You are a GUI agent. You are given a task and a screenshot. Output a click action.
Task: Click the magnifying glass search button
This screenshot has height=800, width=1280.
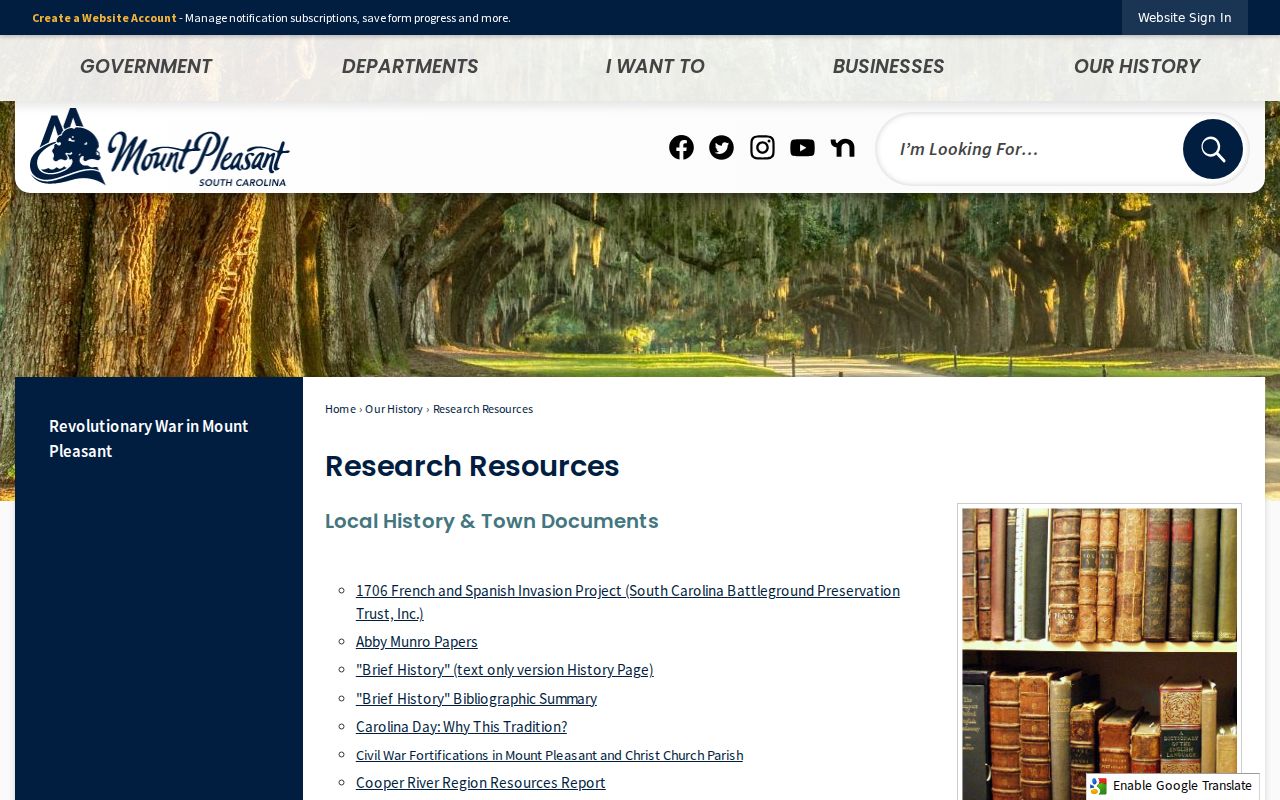pyautogui.click(x=1212, y=149)
